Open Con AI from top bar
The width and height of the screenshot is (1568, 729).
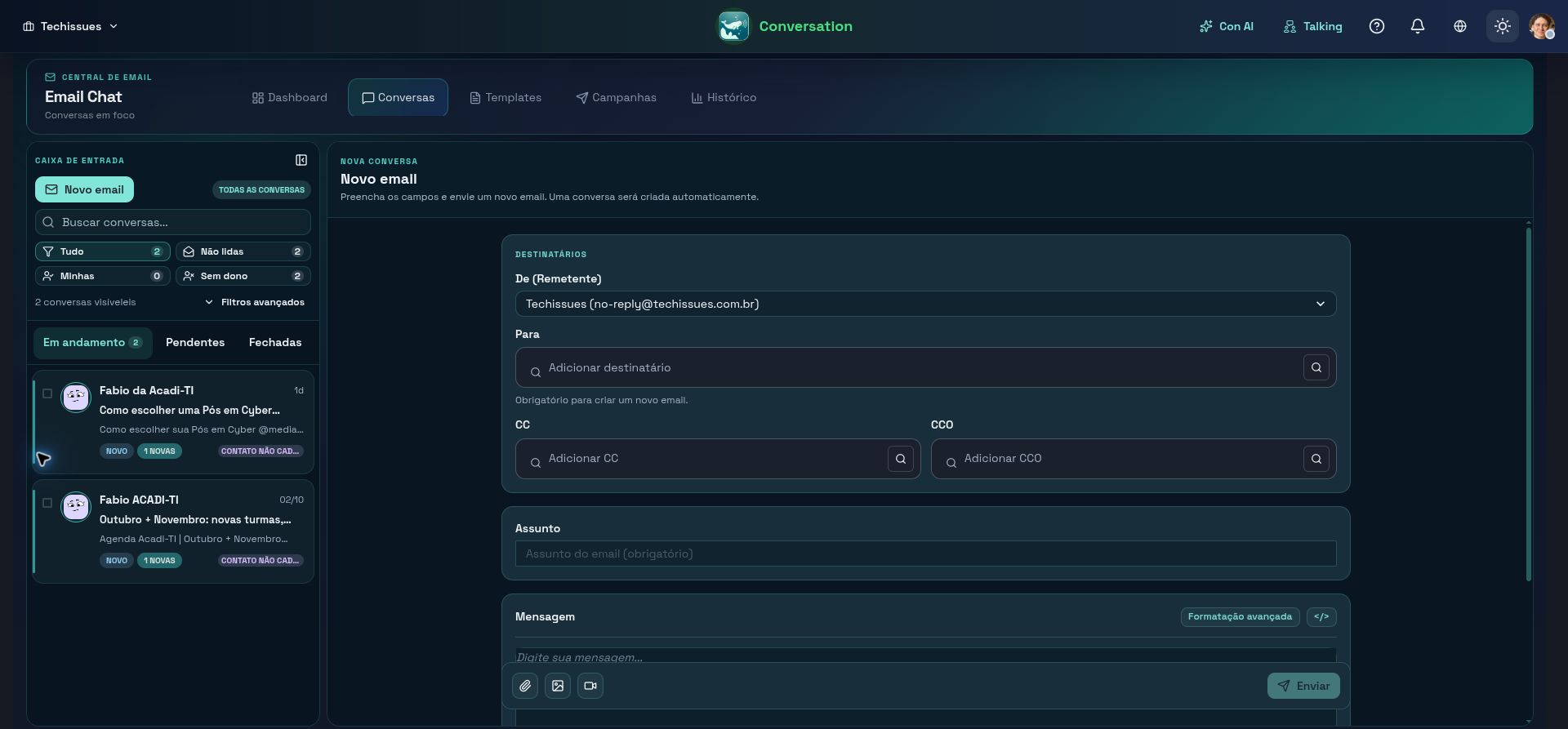pos(1226,26)
